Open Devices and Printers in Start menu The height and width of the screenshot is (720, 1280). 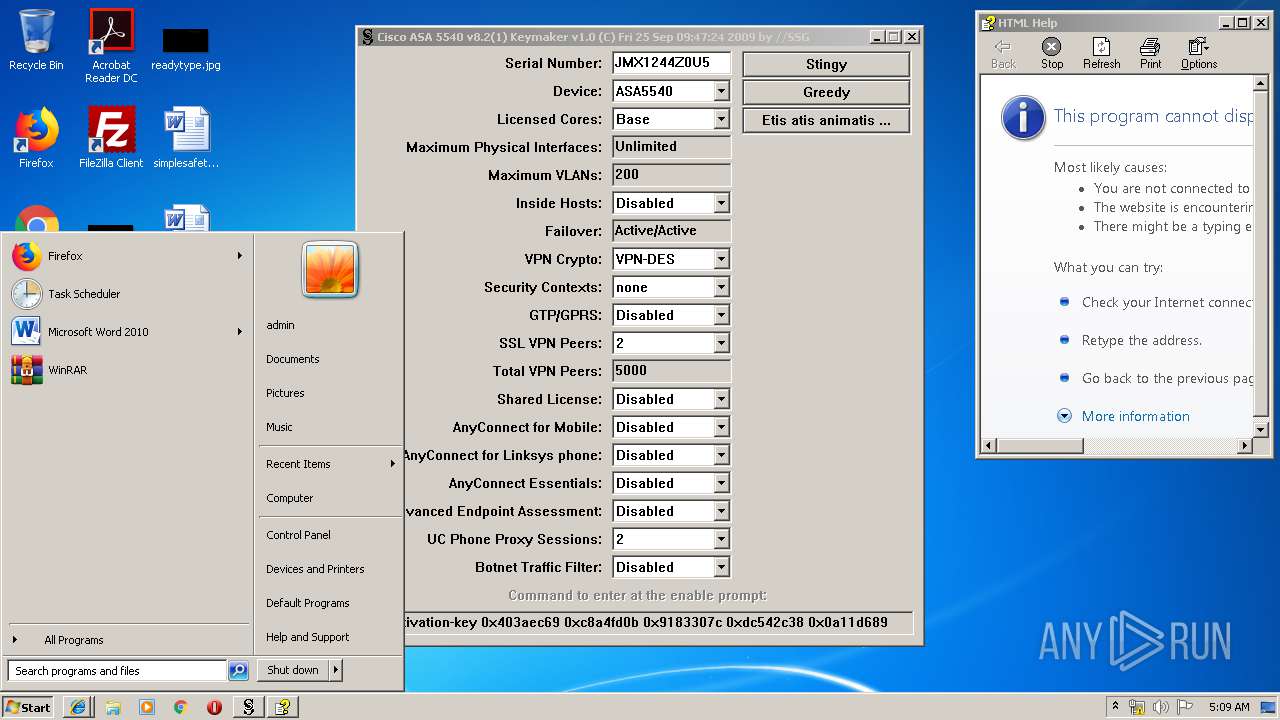click(329, 569)
